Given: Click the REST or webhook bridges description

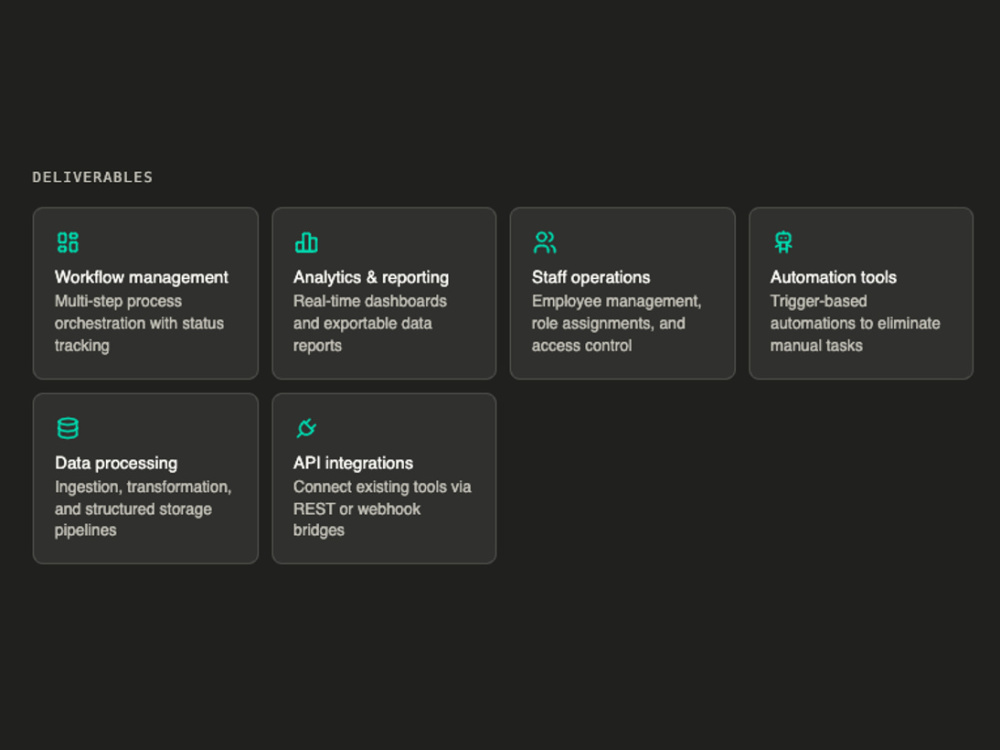Looking at the screenshot, I should click(382, 508).
